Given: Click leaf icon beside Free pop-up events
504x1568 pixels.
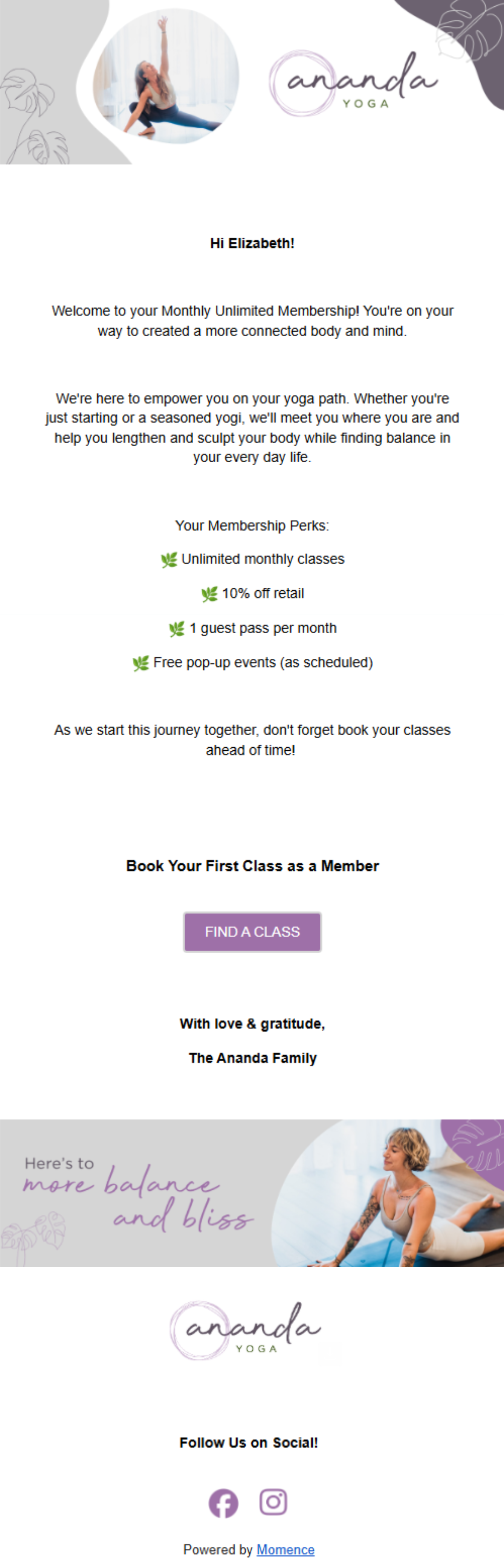Looking at the screenshot, I should [x=141, y=663].
